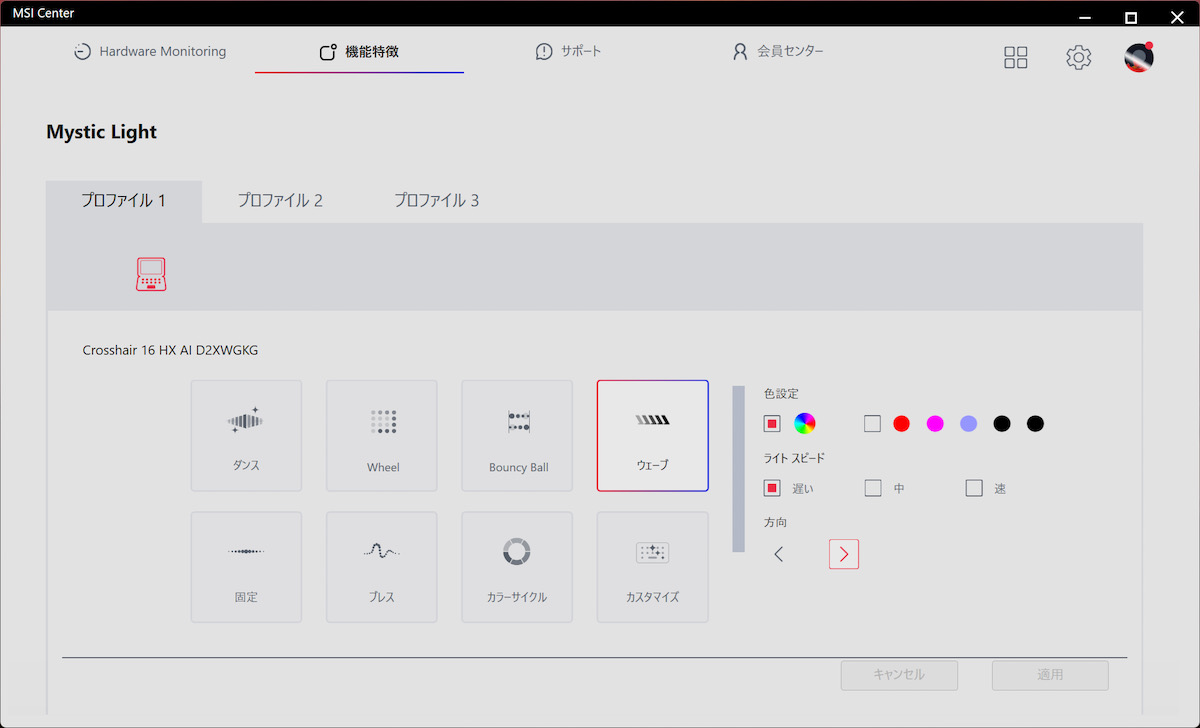Set light speed to 遅い
This screenshot has width=1200, height=728.
[772, 488]
